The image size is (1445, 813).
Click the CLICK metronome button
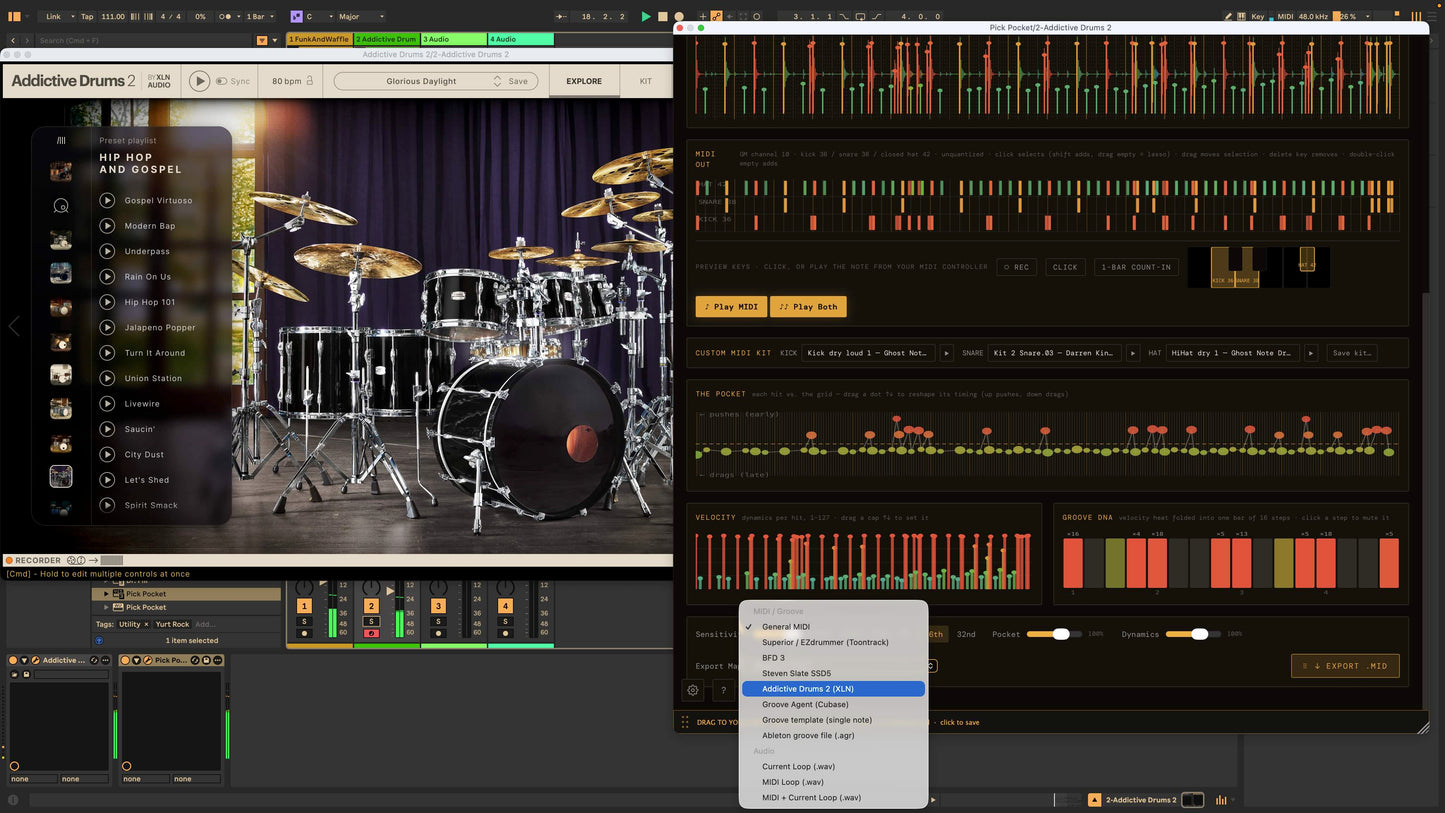[1065, 267]
